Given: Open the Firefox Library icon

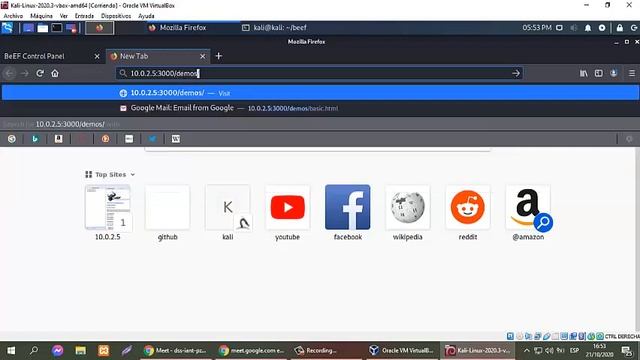Looking at the screenshot, I should point(584,73).
